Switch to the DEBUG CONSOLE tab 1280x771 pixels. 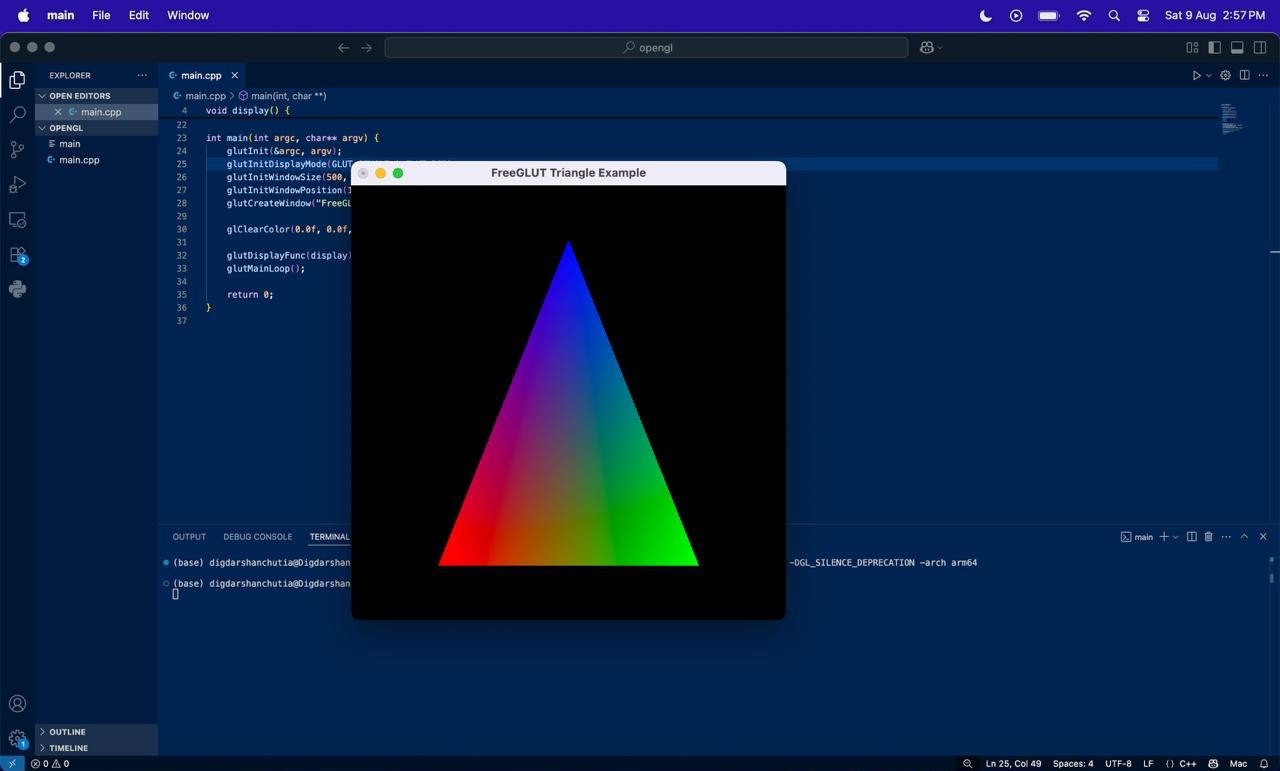pos(257,537)
